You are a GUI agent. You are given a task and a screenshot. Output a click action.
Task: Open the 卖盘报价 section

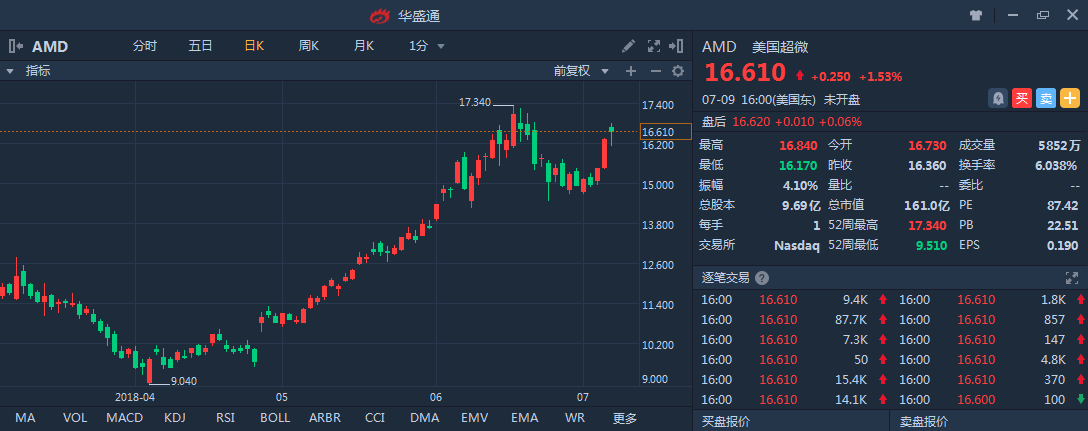tap(924, 421)
